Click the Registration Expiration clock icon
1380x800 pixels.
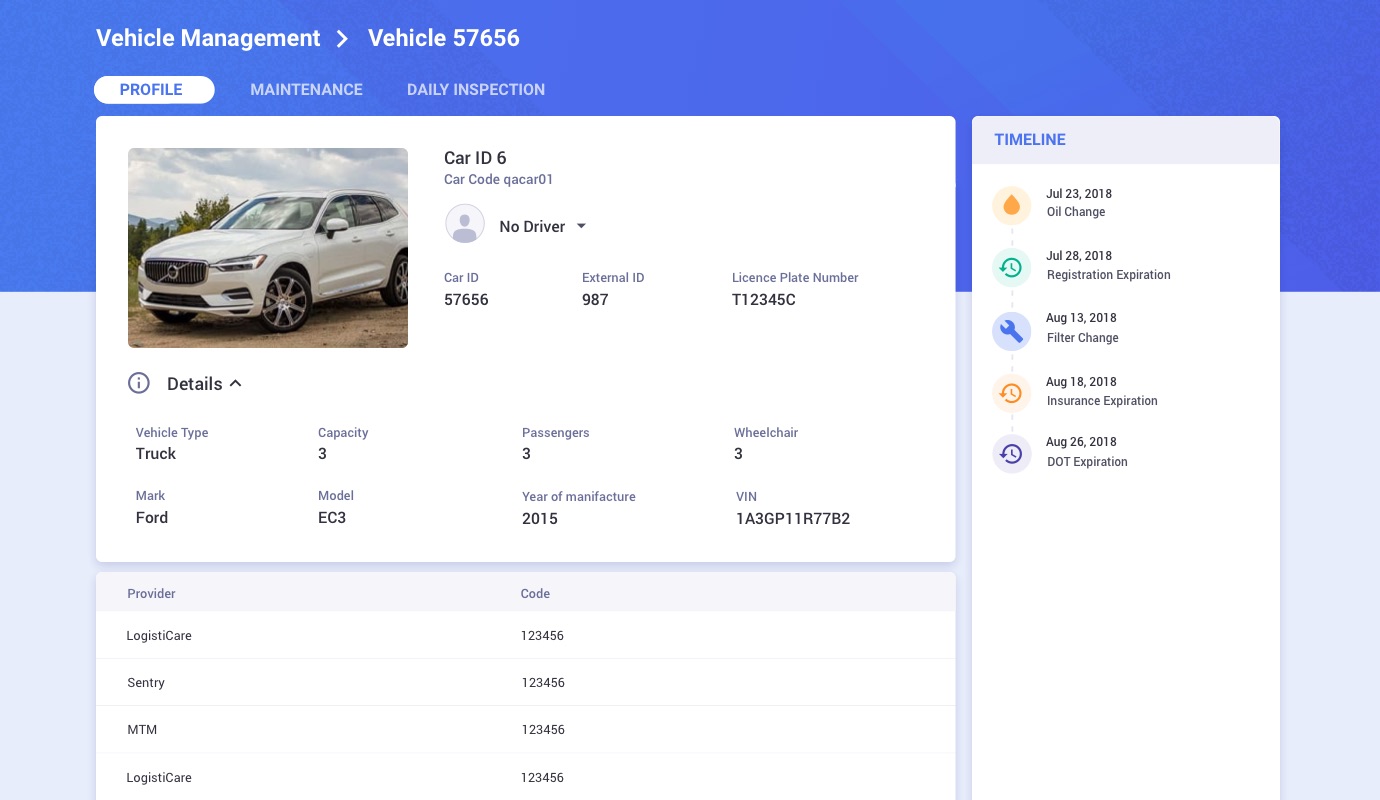(x=1011, y=267)
